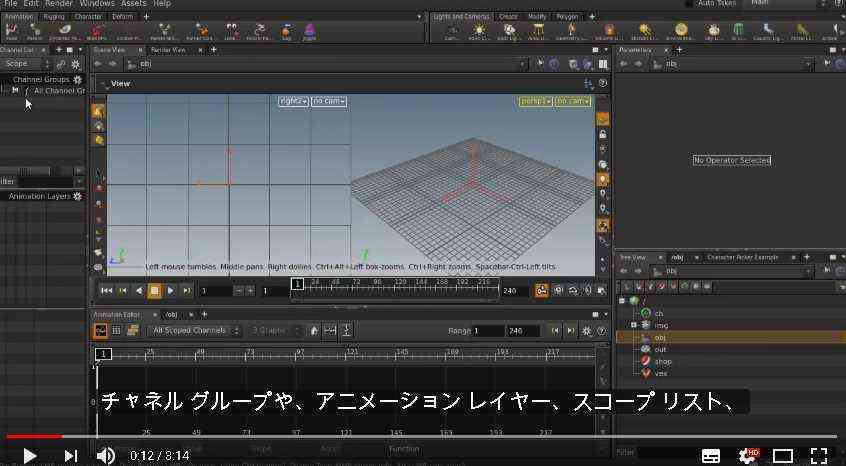Click the help icon in Animation Editor toolbar
Viewport: 846px width, 466px height.
[x=602, y=331]
